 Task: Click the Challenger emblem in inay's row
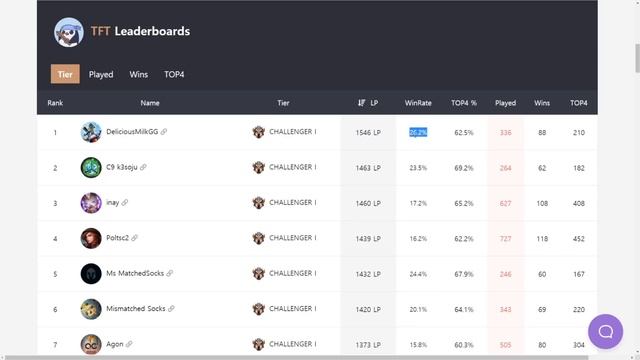click(x=258, y=202)
